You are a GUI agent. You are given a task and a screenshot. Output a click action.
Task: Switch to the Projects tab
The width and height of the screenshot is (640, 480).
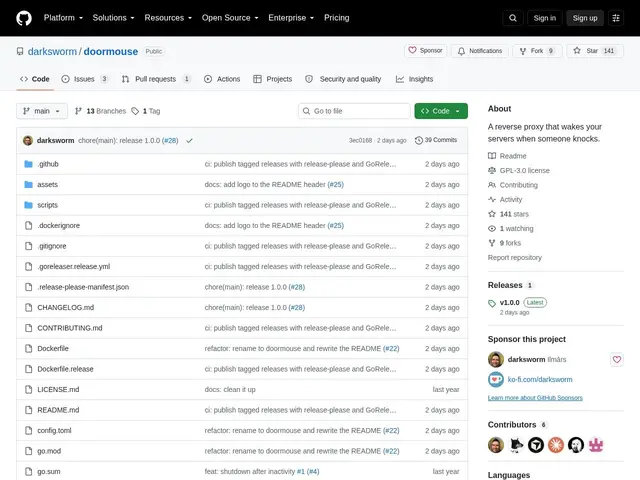273,79
